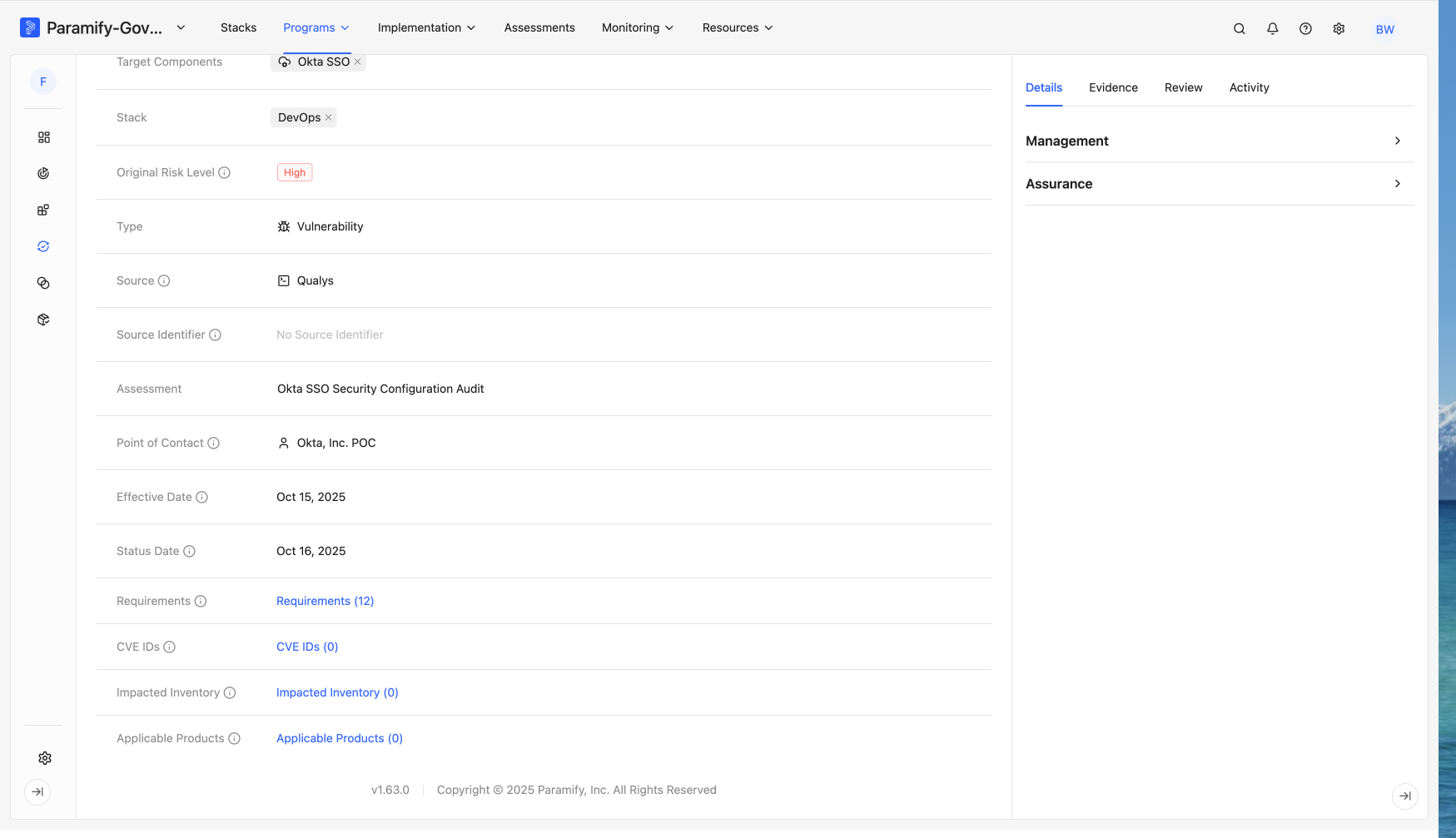Image resolution: width=1456 pixels, height=838 pixels.
Task: Click the Okta, Inc. POC contact
Action: (x=326, y=443)
